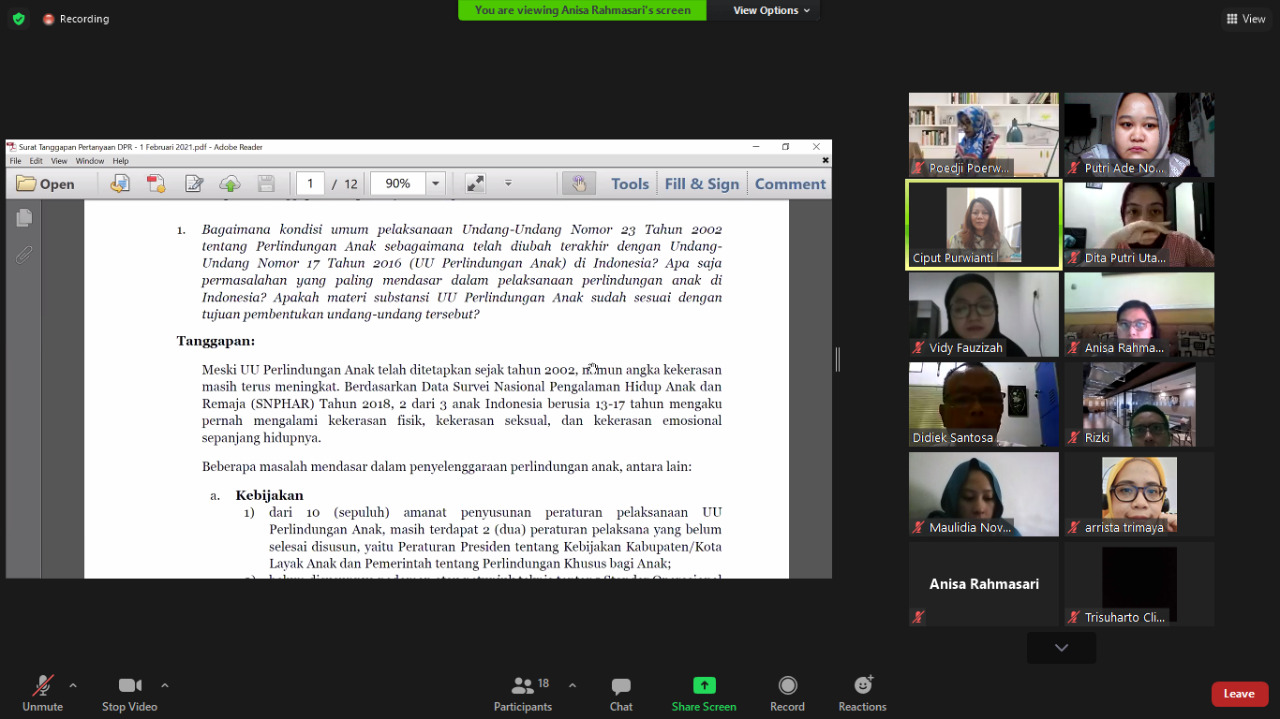Click the page number input field

[310, 184]
